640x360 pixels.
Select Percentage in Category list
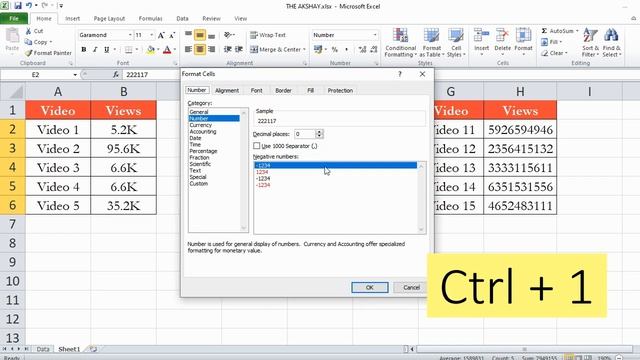203,151
